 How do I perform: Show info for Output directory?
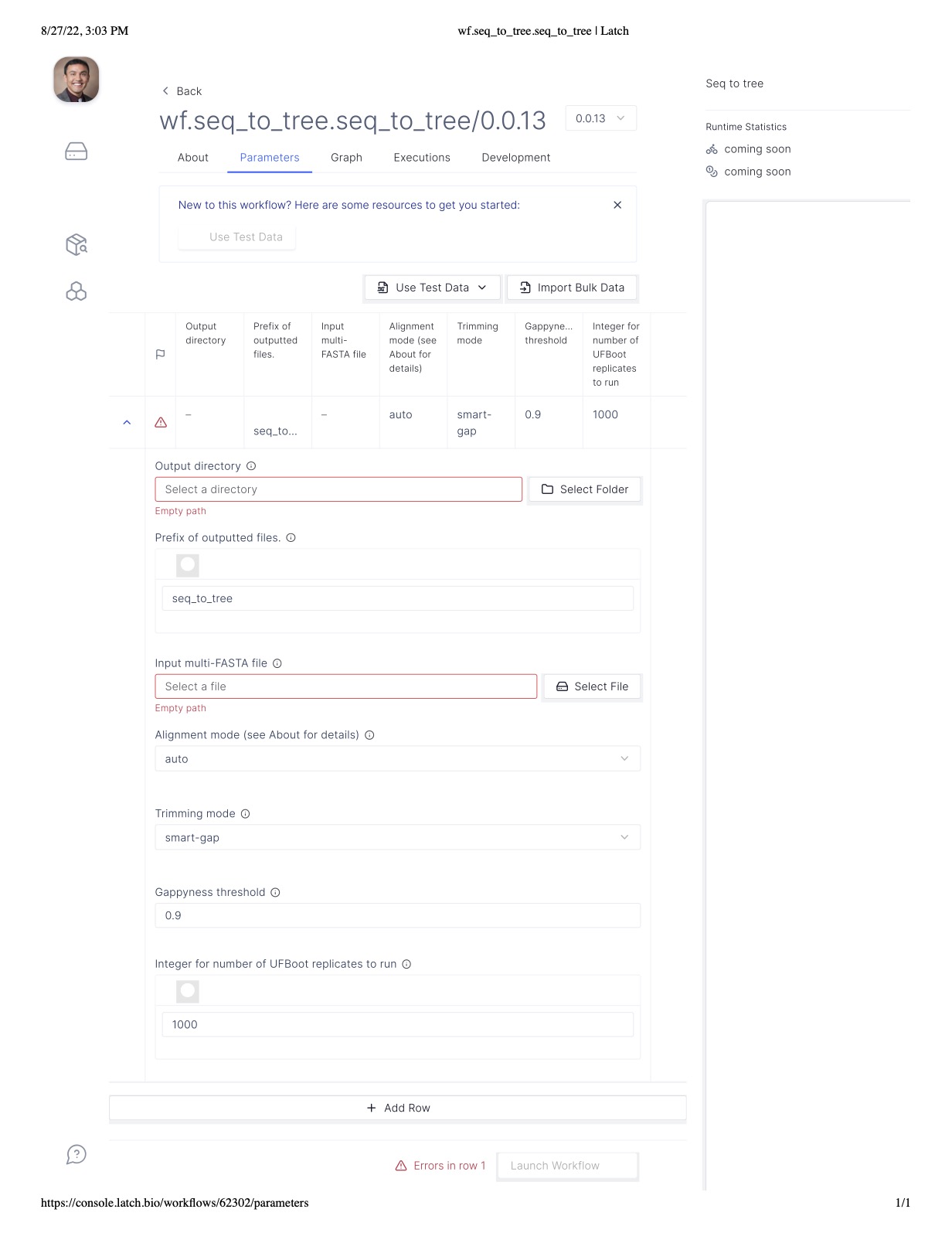tap(251, 466)
